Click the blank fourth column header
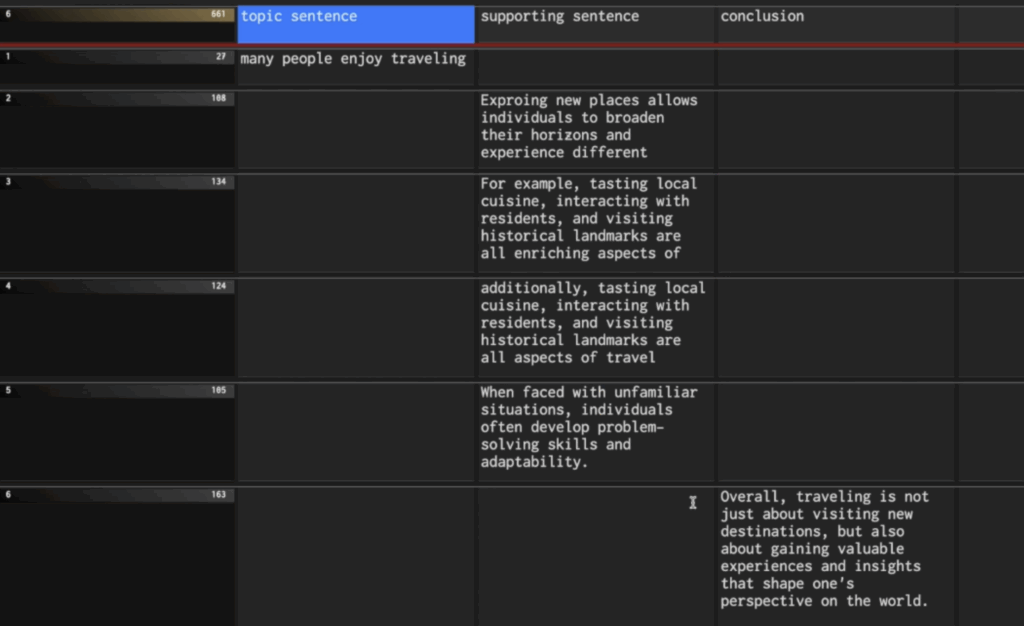This screenshot has width=1024, height=626. pos(991,24)
